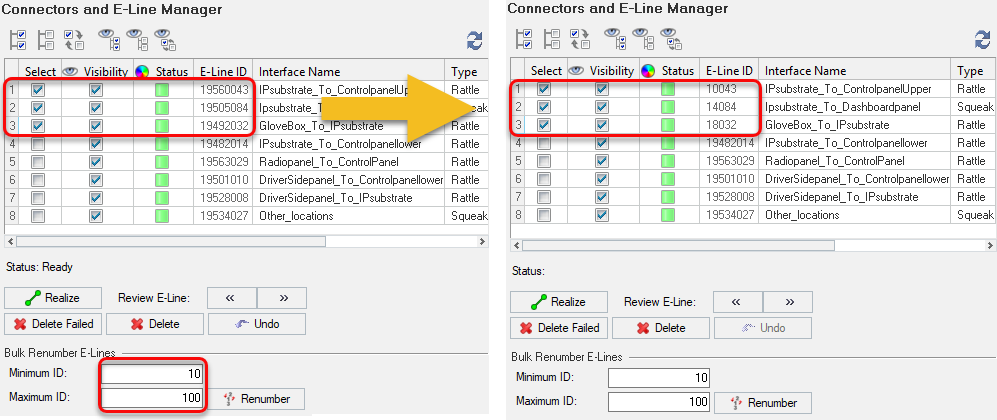Click green Status swatch for E-Line 14084

click(x=668, y=107)
